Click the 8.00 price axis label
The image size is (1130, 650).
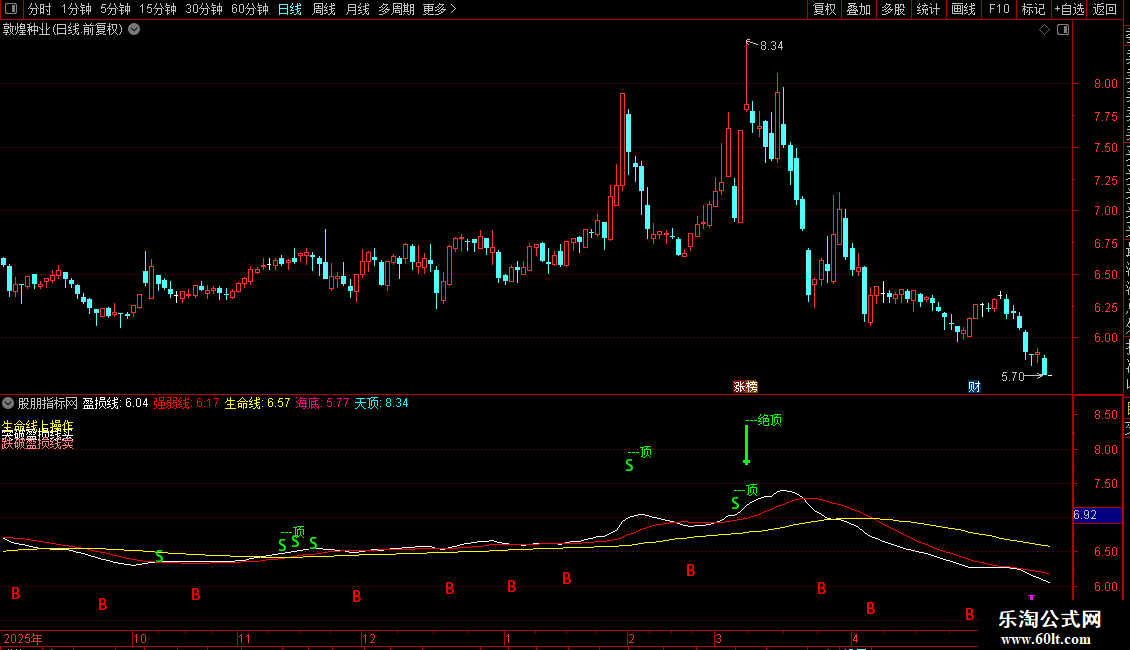(1105, 84)
